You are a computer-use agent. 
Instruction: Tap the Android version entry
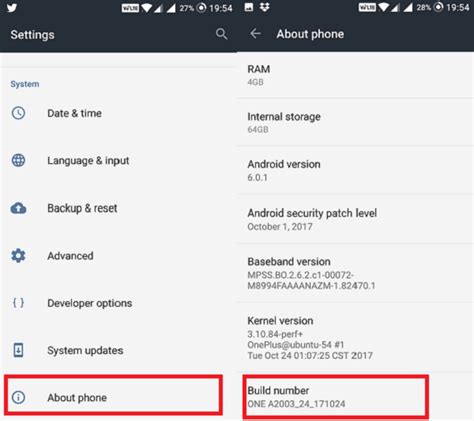(x=355, y=170)
